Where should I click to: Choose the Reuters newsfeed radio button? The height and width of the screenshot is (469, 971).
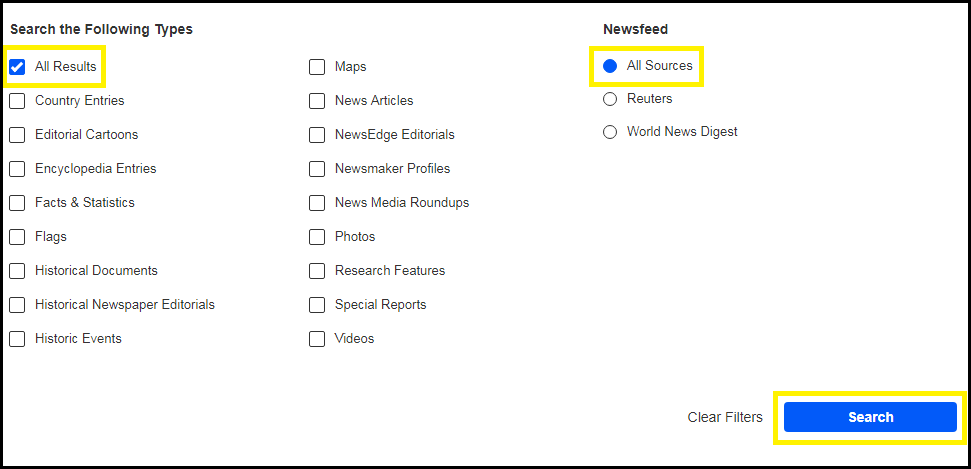[x=610, y=99]
